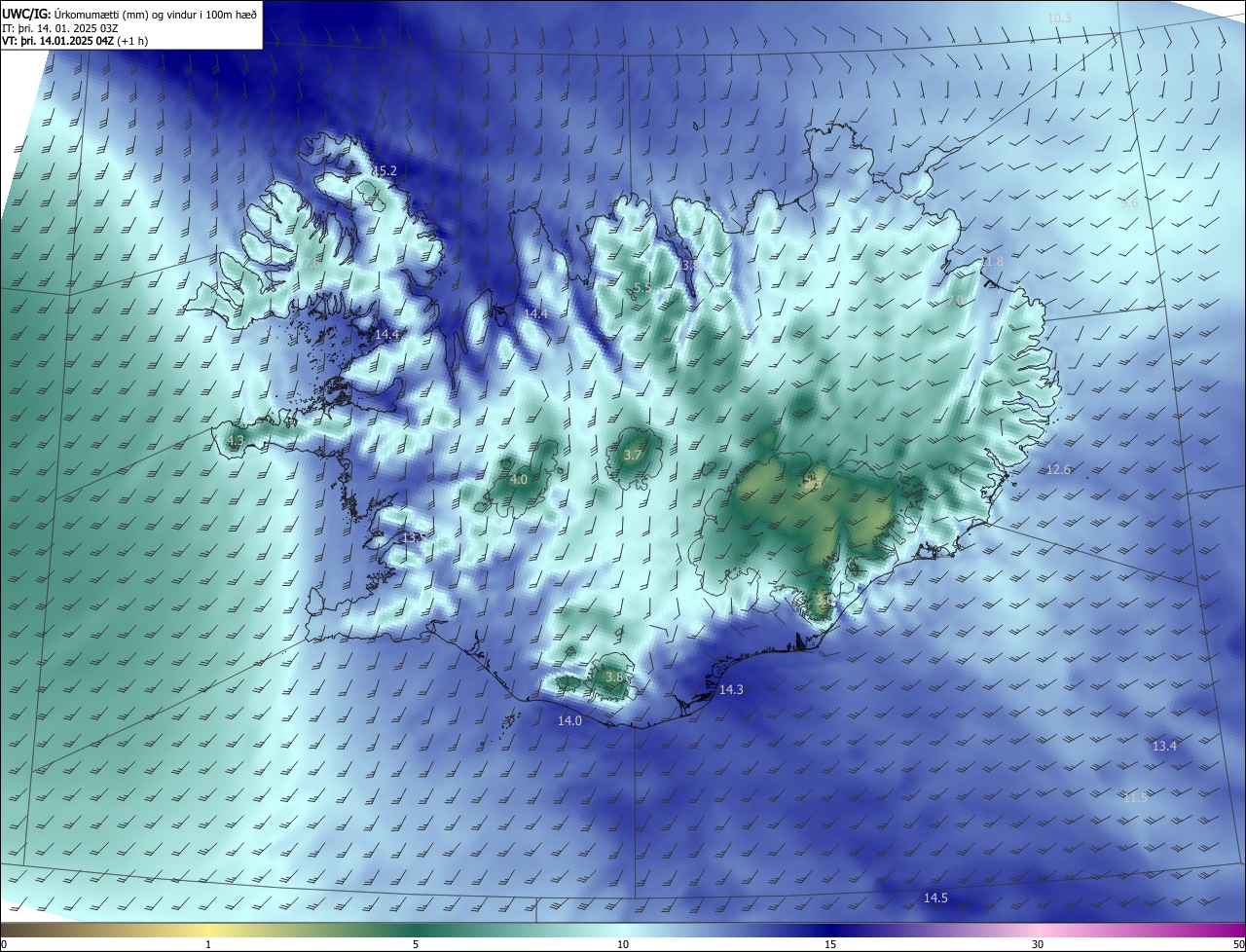This screenshot has height=952, width=1246.
Task: Select the 2.5 value on Vatnajökull glacier
Action: tap(813, 481)
